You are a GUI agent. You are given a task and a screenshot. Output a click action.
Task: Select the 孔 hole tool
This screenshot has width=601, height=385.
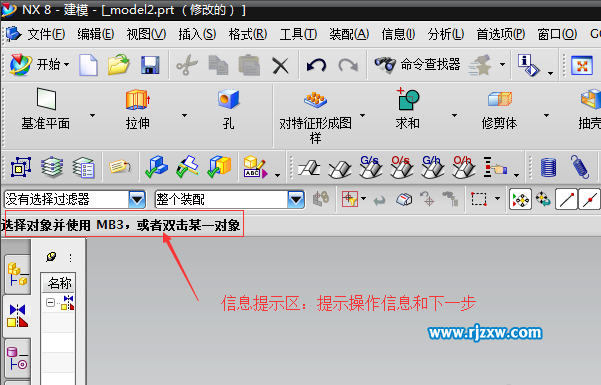click(x=228, y=109)
